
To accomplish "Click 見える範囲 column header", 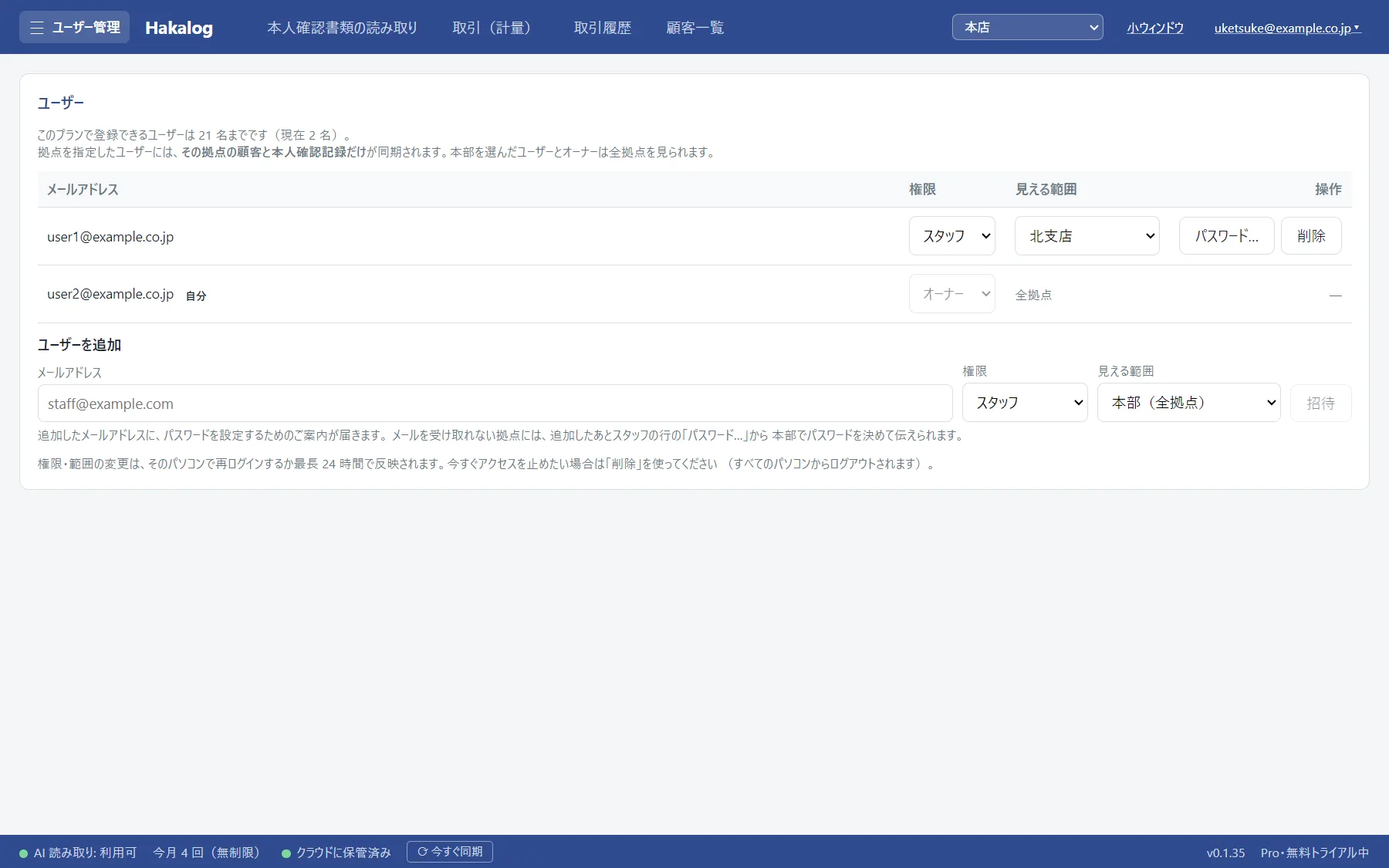I will click(x=1046, y=189).
